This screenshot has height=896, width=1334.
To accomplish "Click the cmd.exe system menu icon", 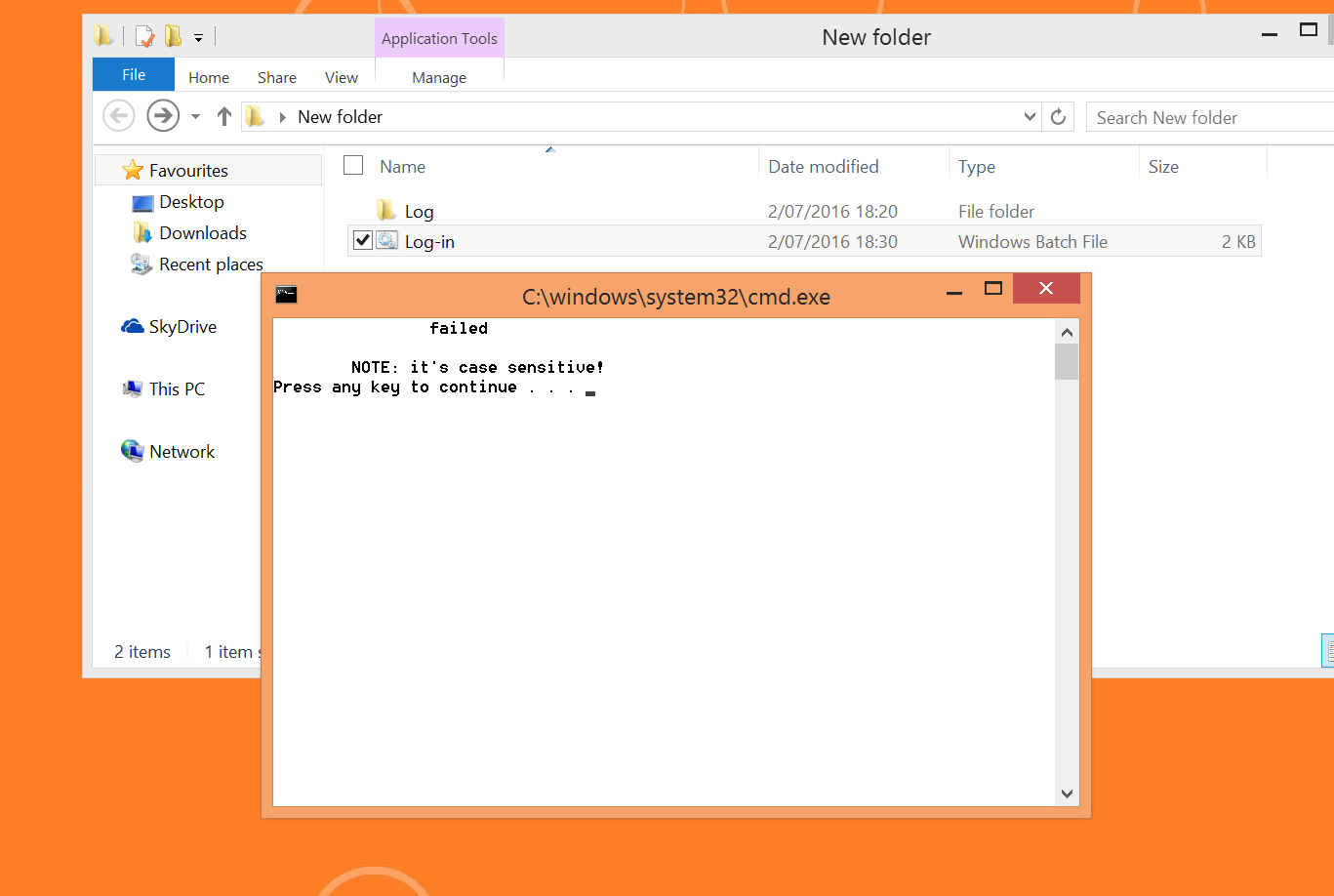I will pyautogui.click(x=286, y=294).
